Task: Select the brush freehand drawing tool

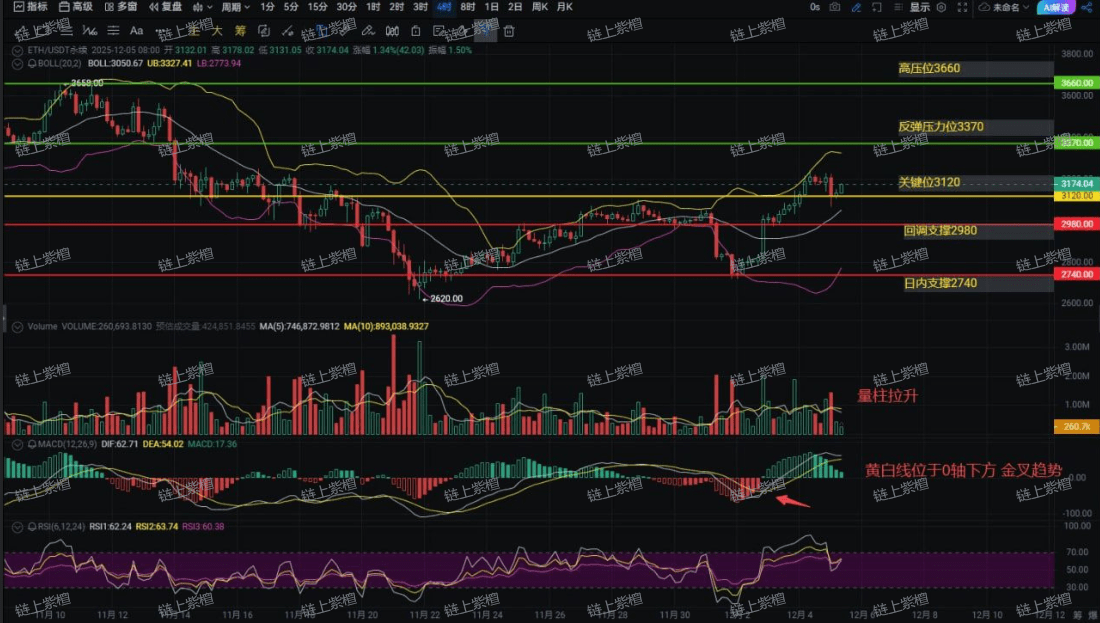Action: point(368,31)
